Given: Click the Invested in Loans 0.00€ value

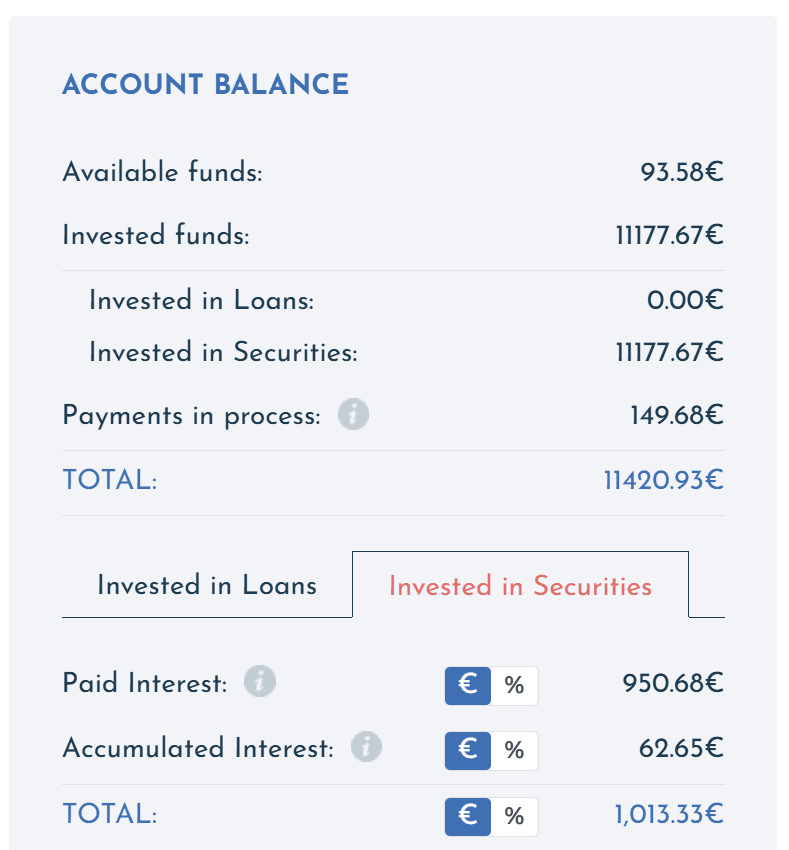Looking at the screenshot, I should coord(685,300).
